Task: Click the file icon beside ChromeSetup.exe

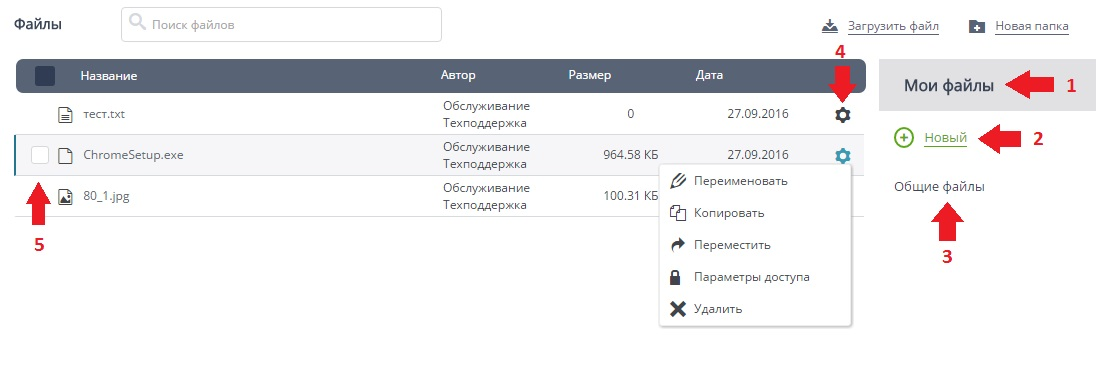Action: pos(65,155)
